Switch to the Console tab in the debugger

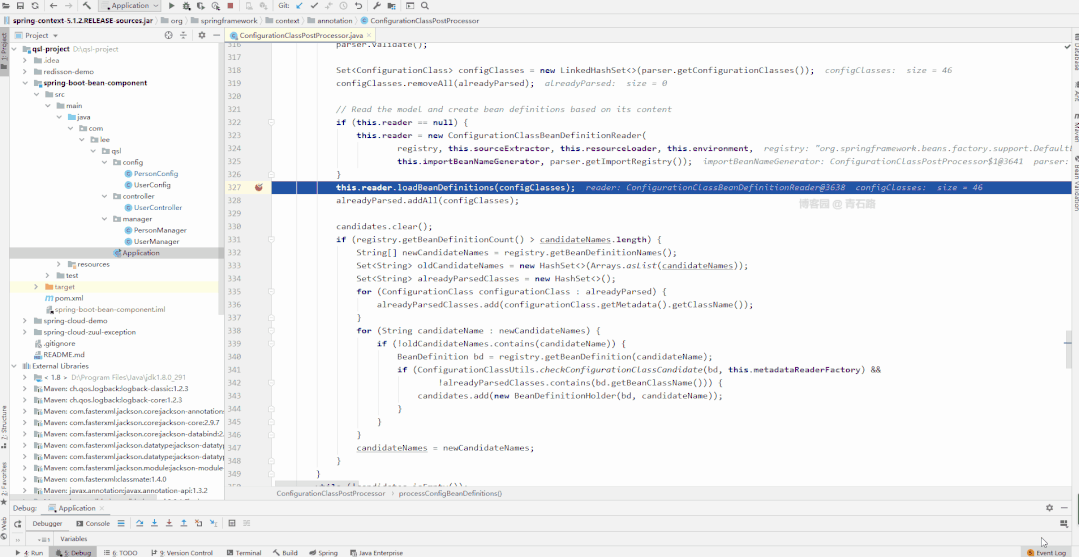click(x=92, y=523)
